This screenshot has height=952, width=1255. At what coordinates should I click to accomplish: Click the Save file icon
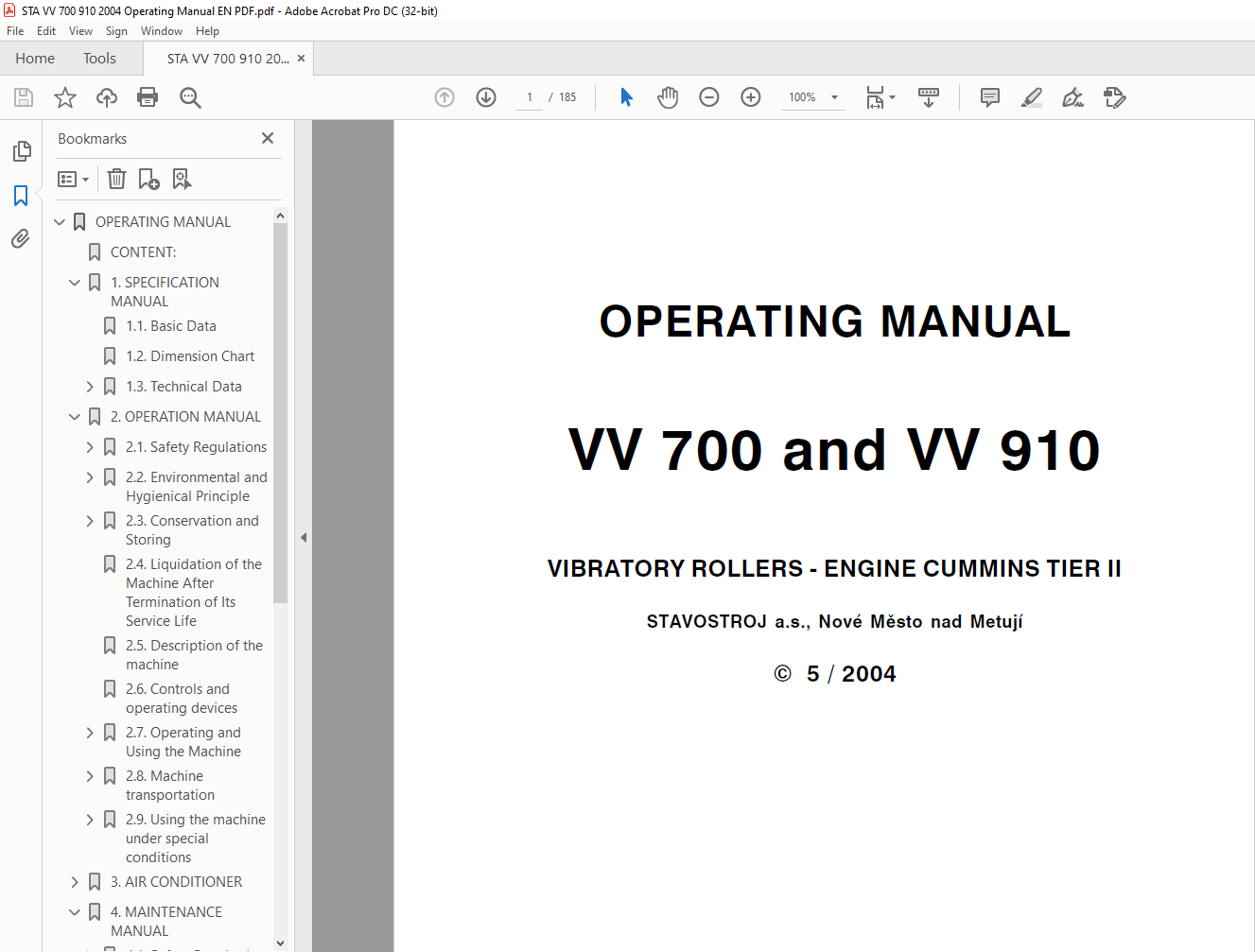pos(24,97)
